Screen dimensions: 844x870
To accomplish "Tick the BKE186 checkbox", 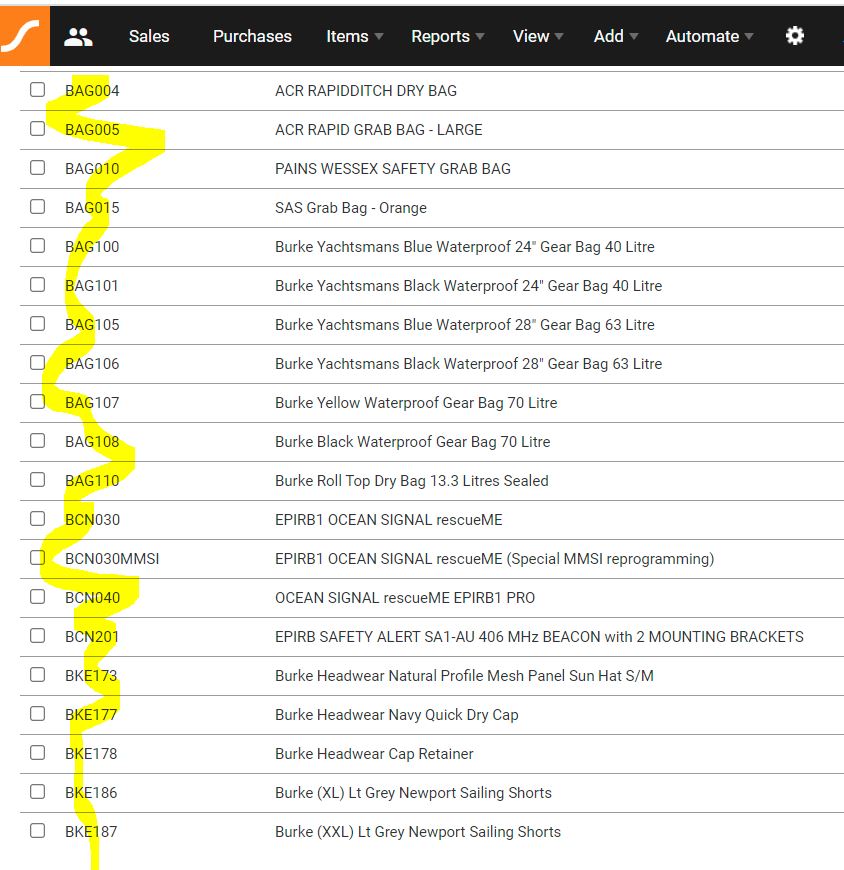I will click(38, 791).
